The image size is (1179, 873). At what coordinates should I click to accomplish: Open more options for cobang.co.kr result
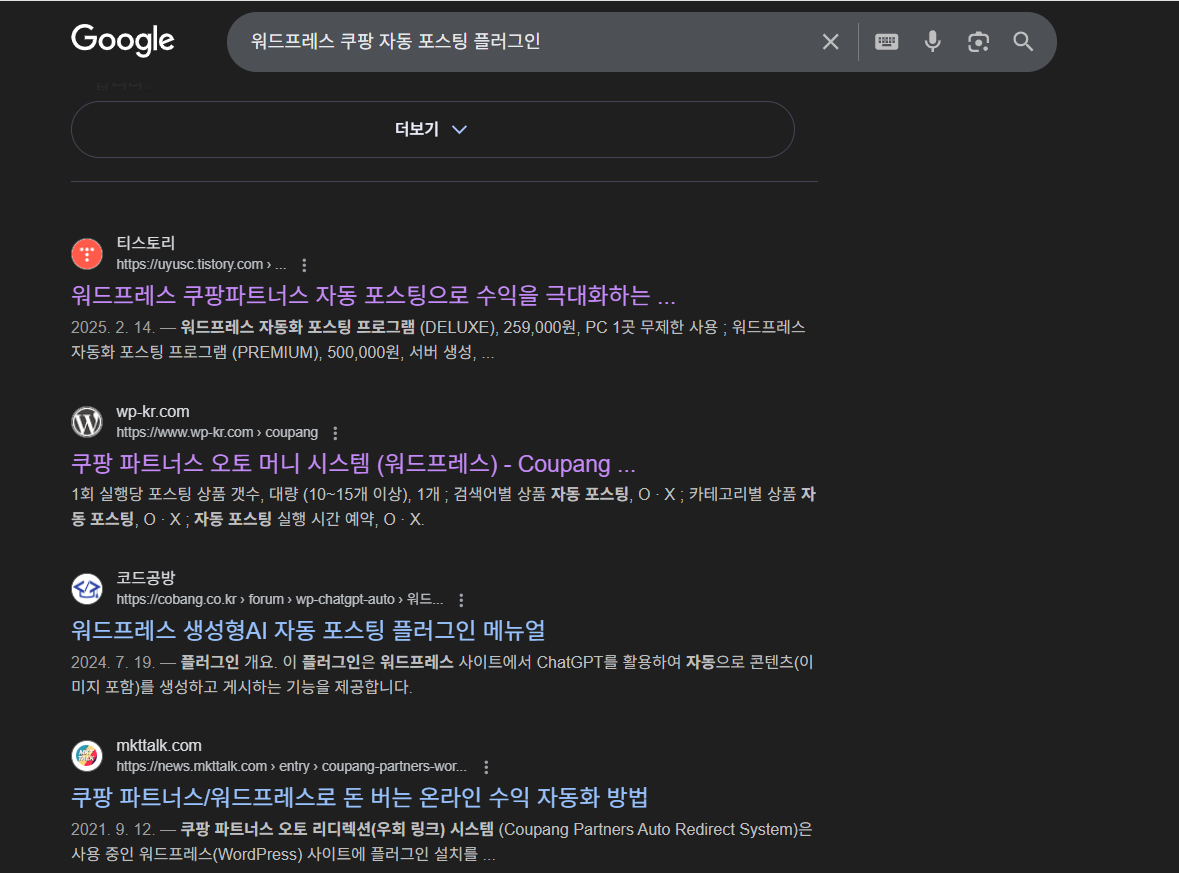(x=461, y=600)
